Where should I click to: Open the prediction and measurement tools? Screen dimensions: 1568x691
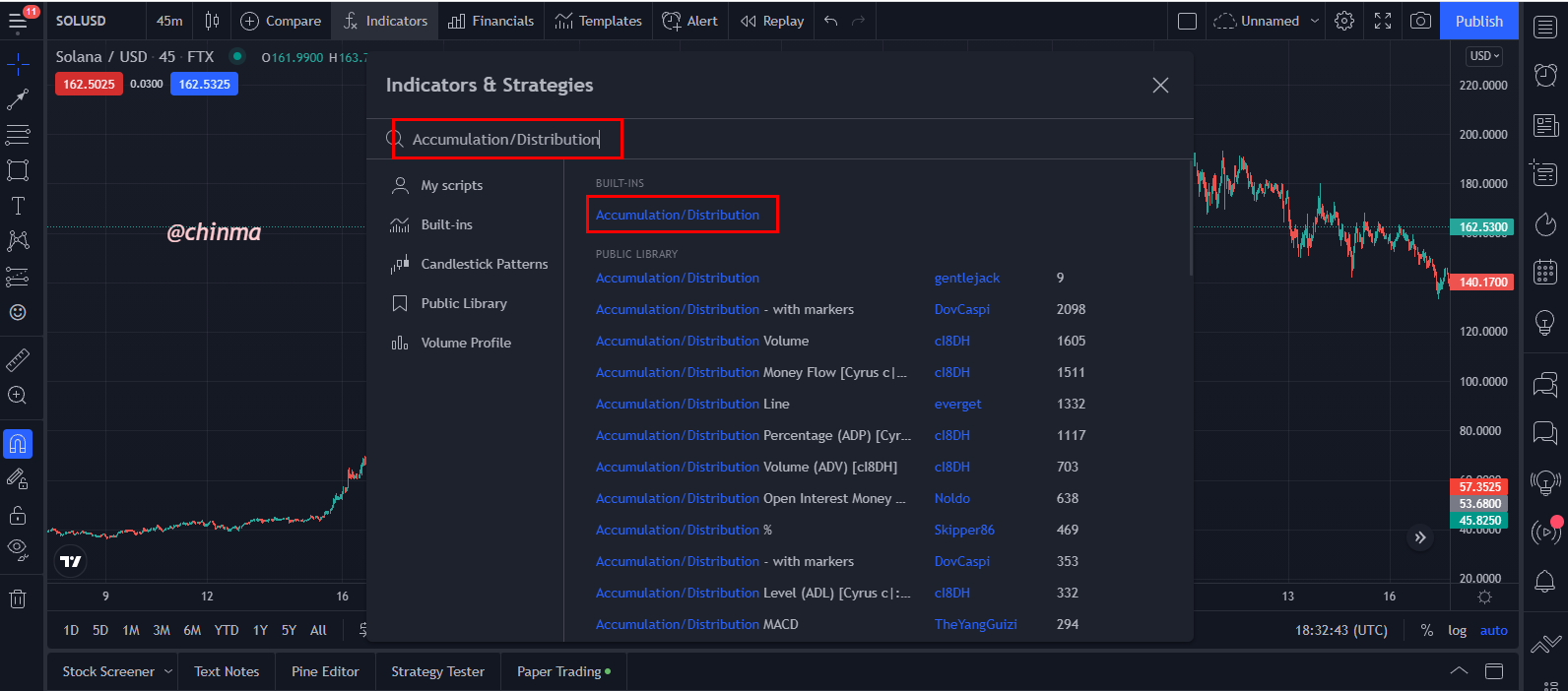18,277
